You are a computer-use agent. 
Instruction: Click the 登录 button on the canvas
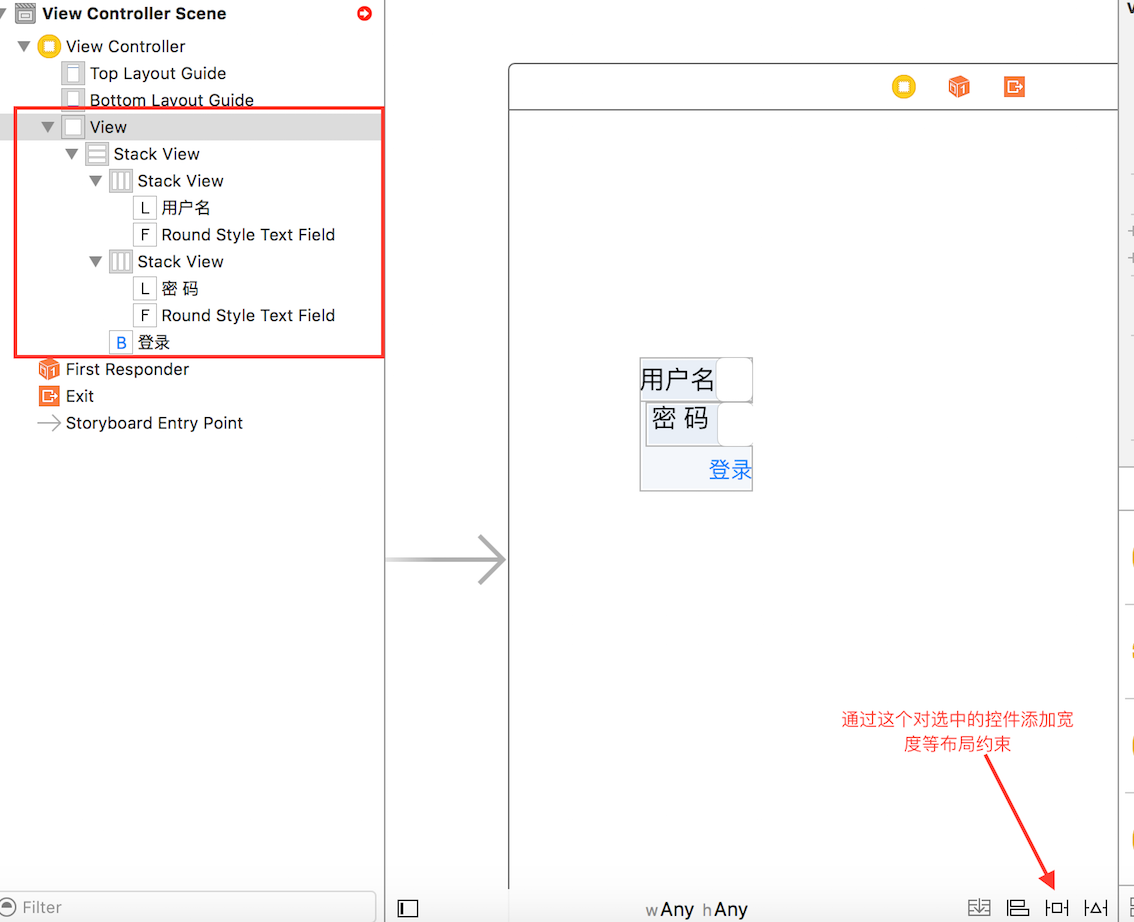730,469
